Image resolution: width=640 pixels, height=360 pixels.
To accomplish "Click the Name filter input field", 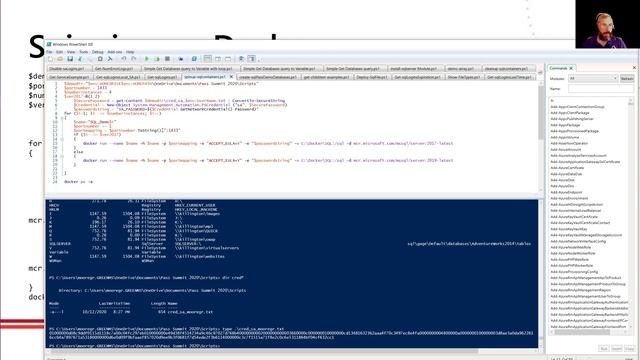I will 601,88.
